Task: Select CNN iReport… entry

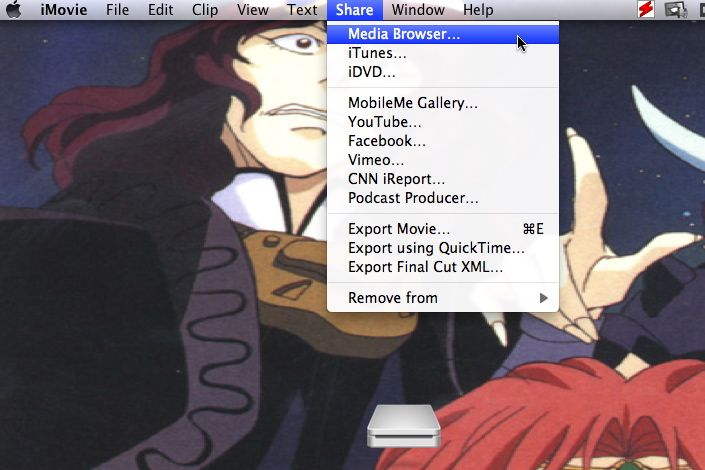Action: point(443,179)
